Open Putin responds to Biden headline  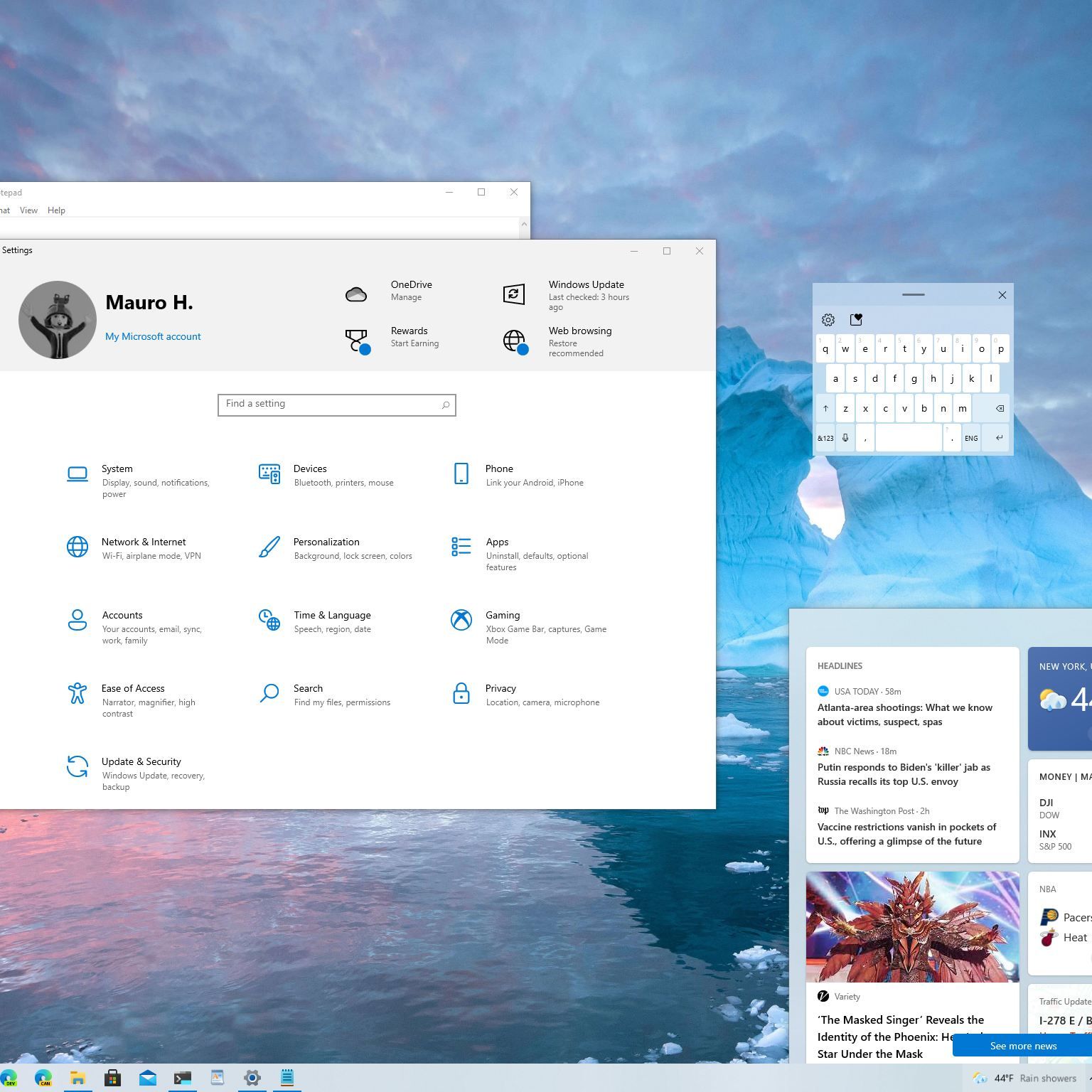(x=904, y=774)
